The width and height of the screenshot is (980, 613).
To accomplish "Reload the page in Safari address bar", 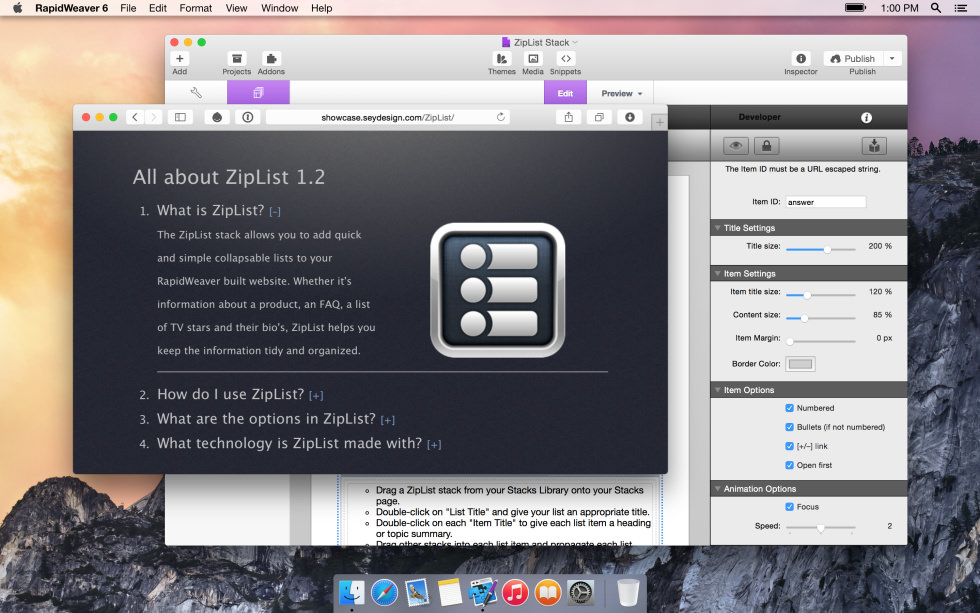I will [501, 117].
